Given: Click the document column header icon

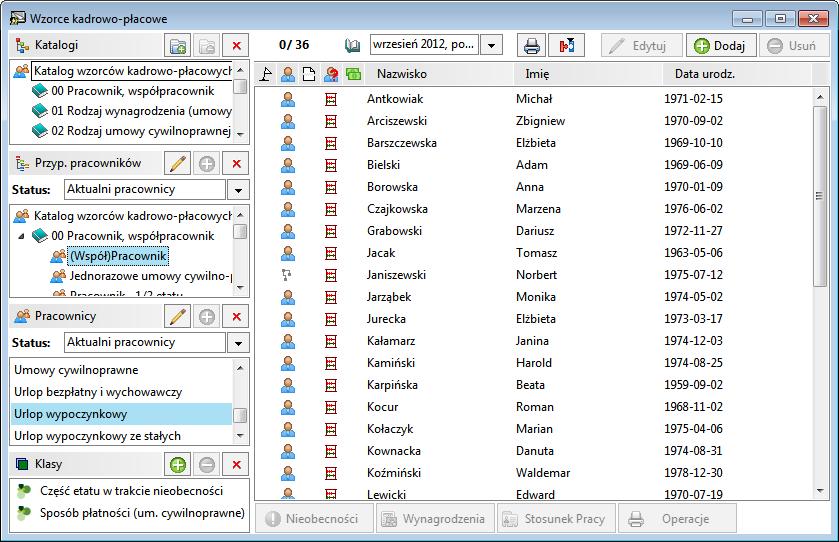Looking at the screenshot, I should point(309,74).
